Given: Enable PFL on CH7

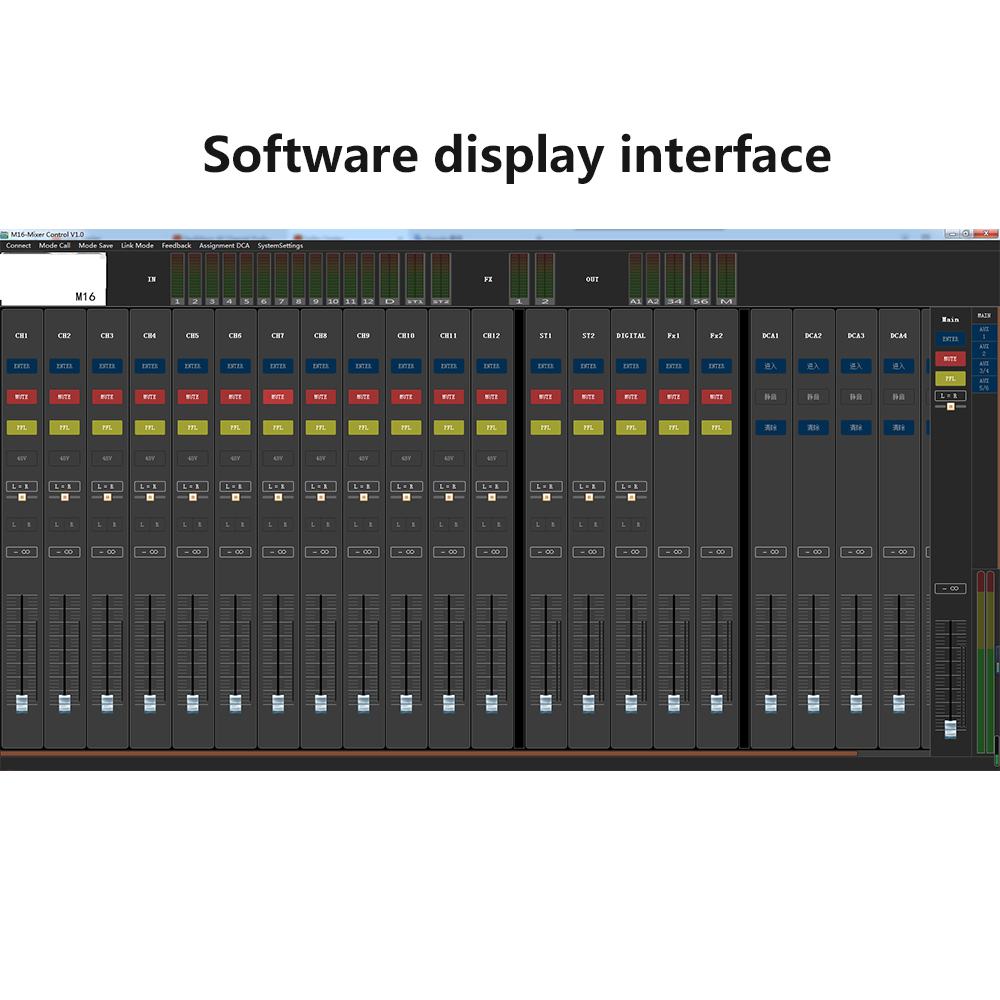Looking at the screenshot, I should (x=278, y=427).
